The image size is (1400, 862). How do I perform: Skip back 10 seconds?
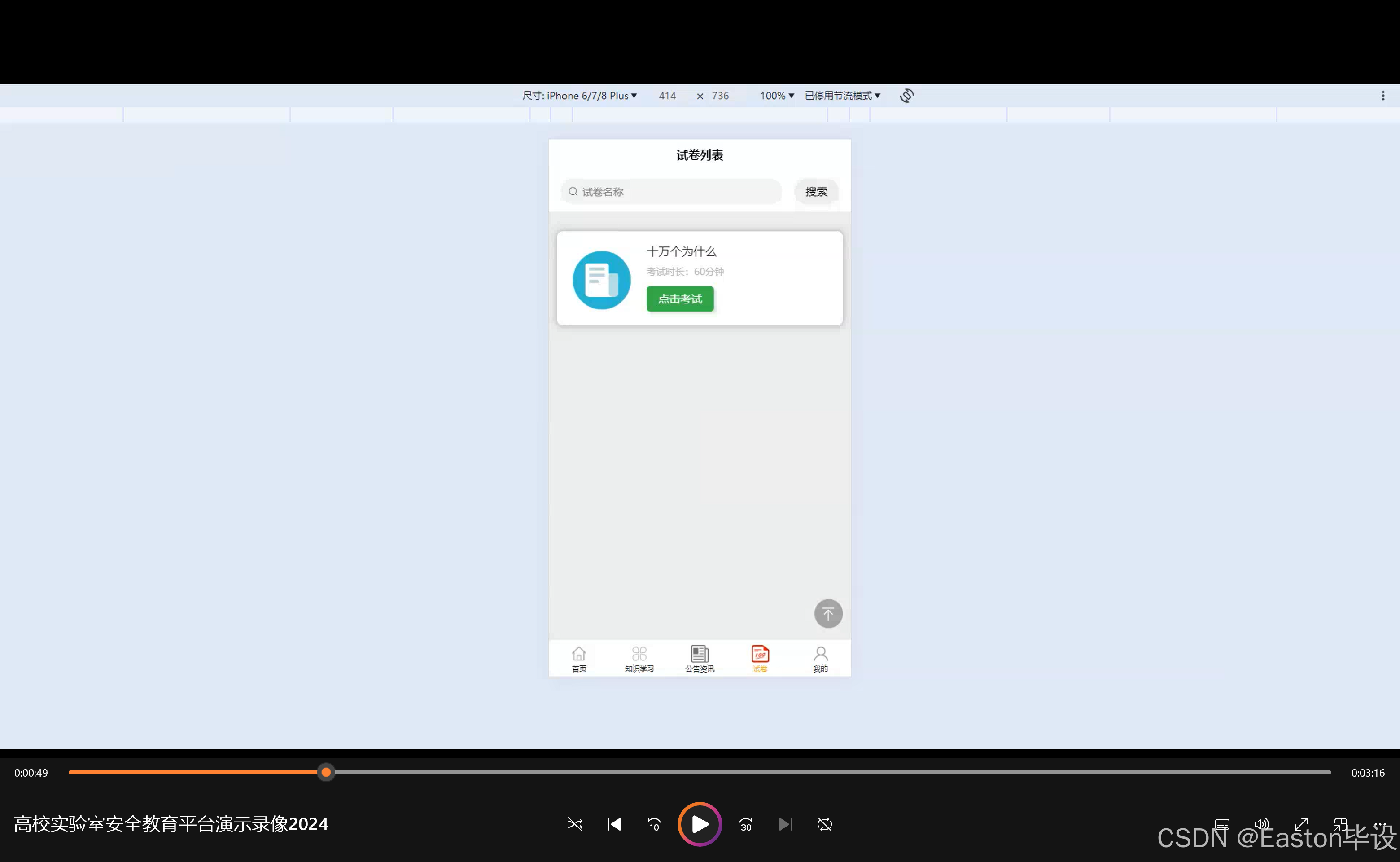[x=654, y=824]
